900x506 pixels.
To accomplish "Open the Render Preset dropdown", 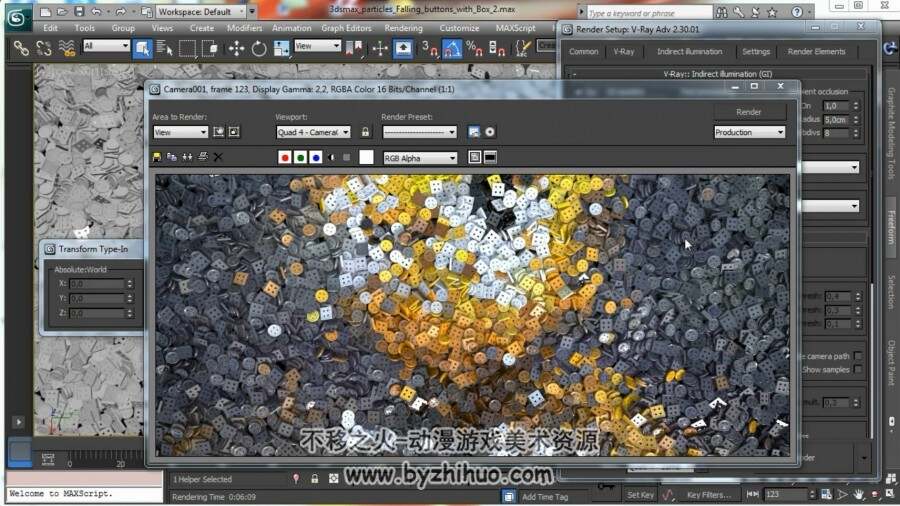I will pos(420,132).
